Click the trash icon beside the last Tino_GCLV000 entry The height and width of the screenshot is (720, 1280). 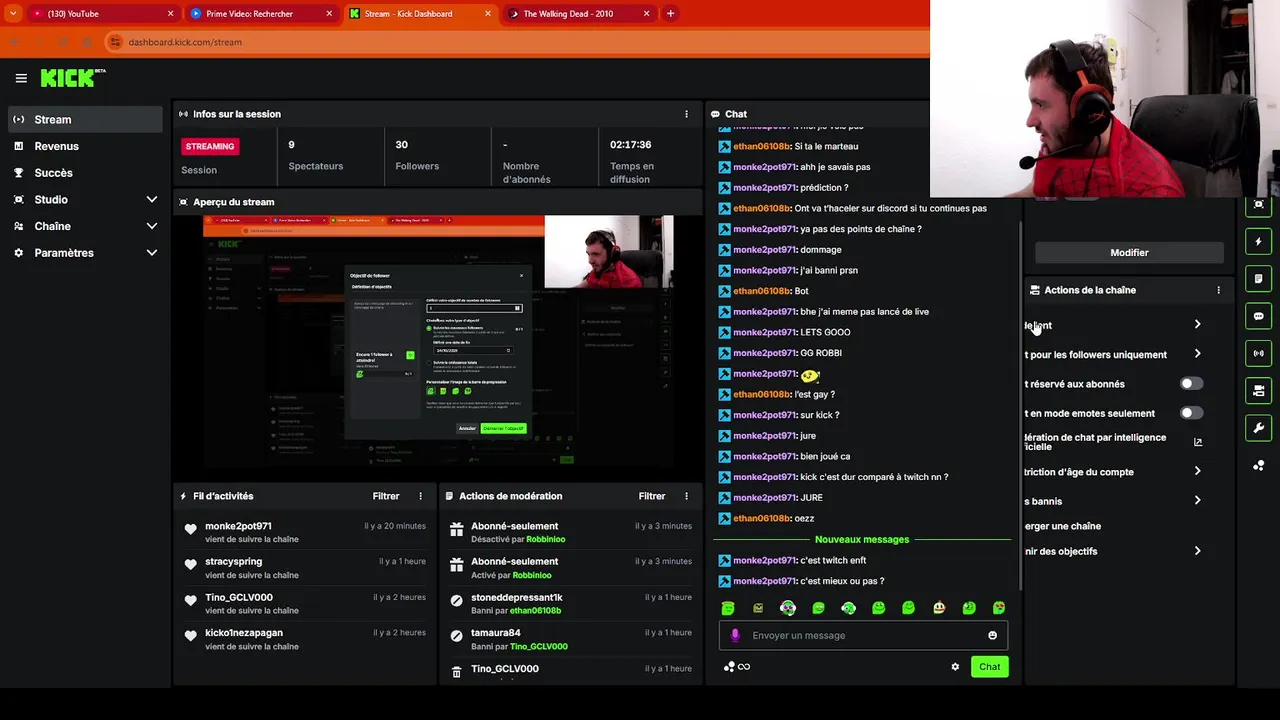tap(457, 672)
